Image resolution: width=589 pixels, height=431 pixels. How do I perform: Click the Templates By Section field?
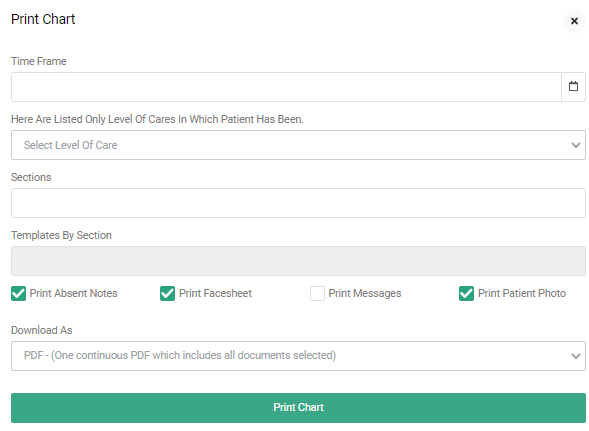pyautogui.click(x=298, y=261)
